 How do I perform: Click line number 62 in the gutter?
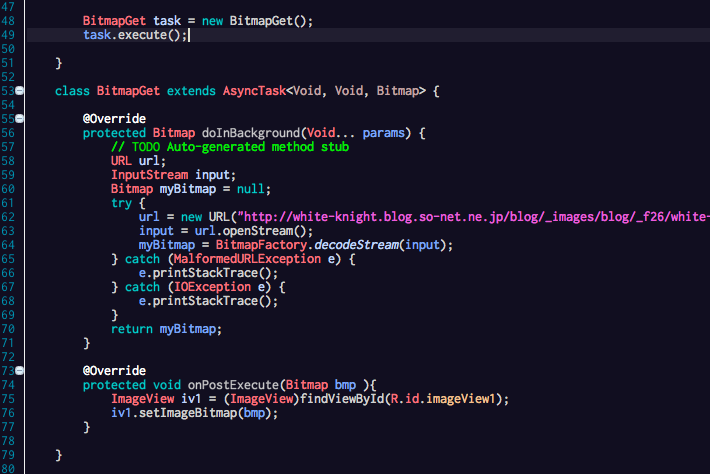pyautogui.click(x=8, y=217)
